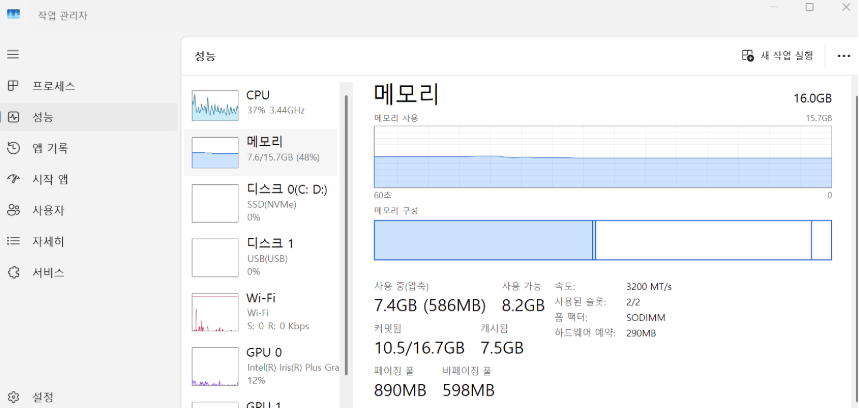Click the SSD(NVMe) disk label
The width and height of the screenshot is (859, 408).
272,204
